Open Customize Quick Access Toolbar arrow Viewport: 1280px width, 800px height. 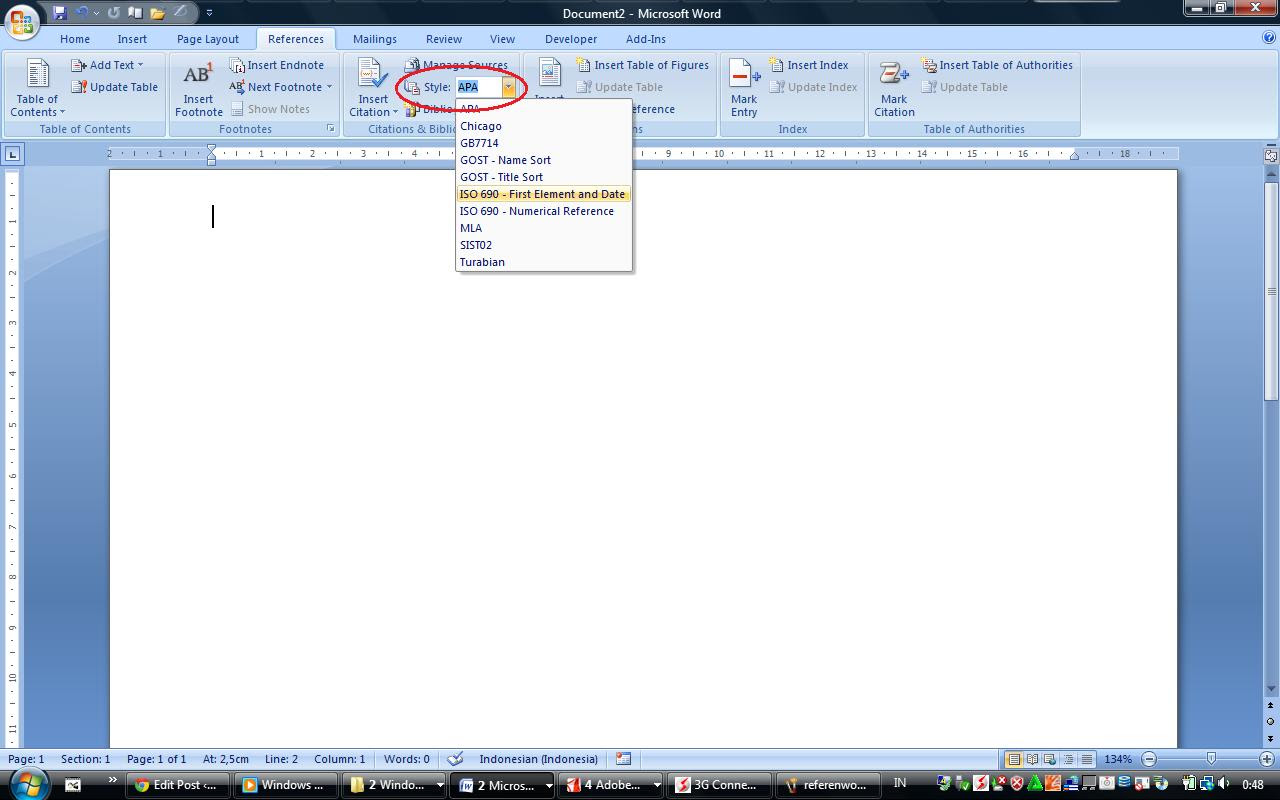(x=209, y=13)
